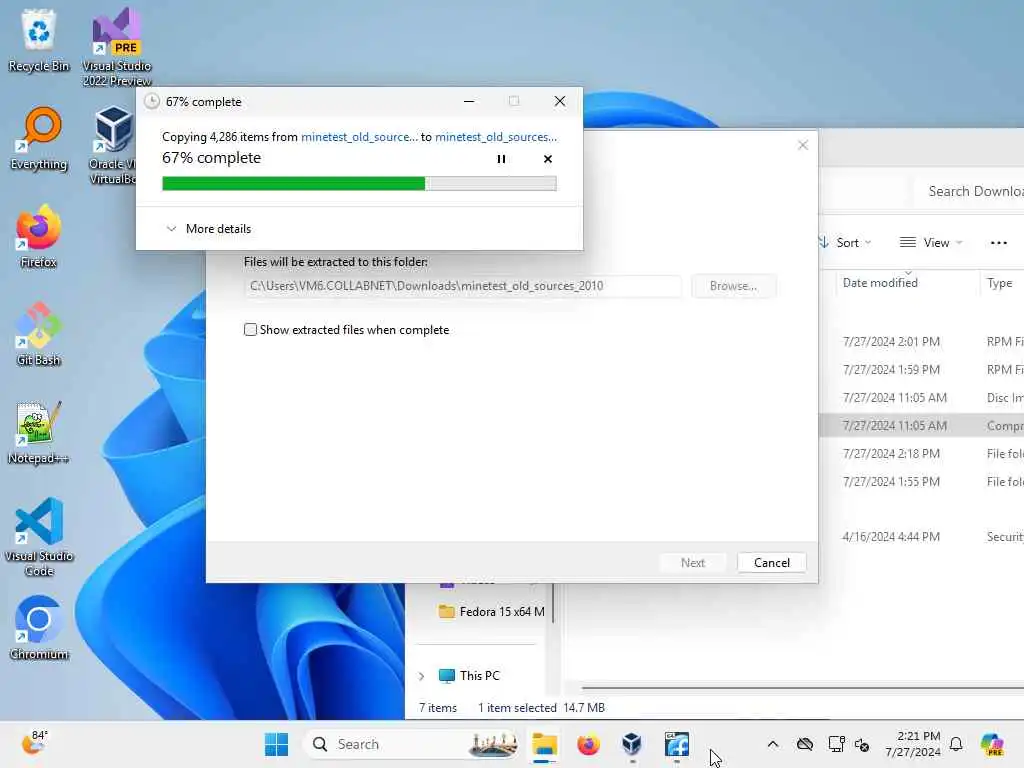1024x768 pixels.
Task: Select the Fedora 15 x64 folder in sidebar
Action: coord(491,612)
